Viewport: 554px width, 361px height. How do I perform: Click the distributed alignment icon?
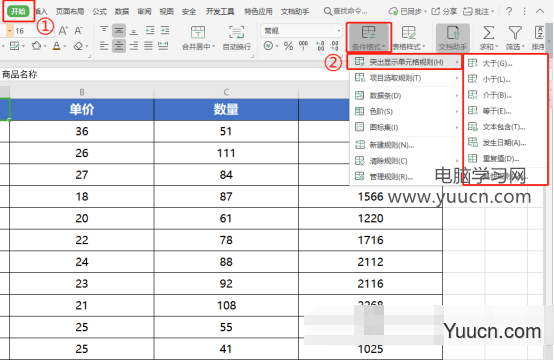(x=163, y=46)
